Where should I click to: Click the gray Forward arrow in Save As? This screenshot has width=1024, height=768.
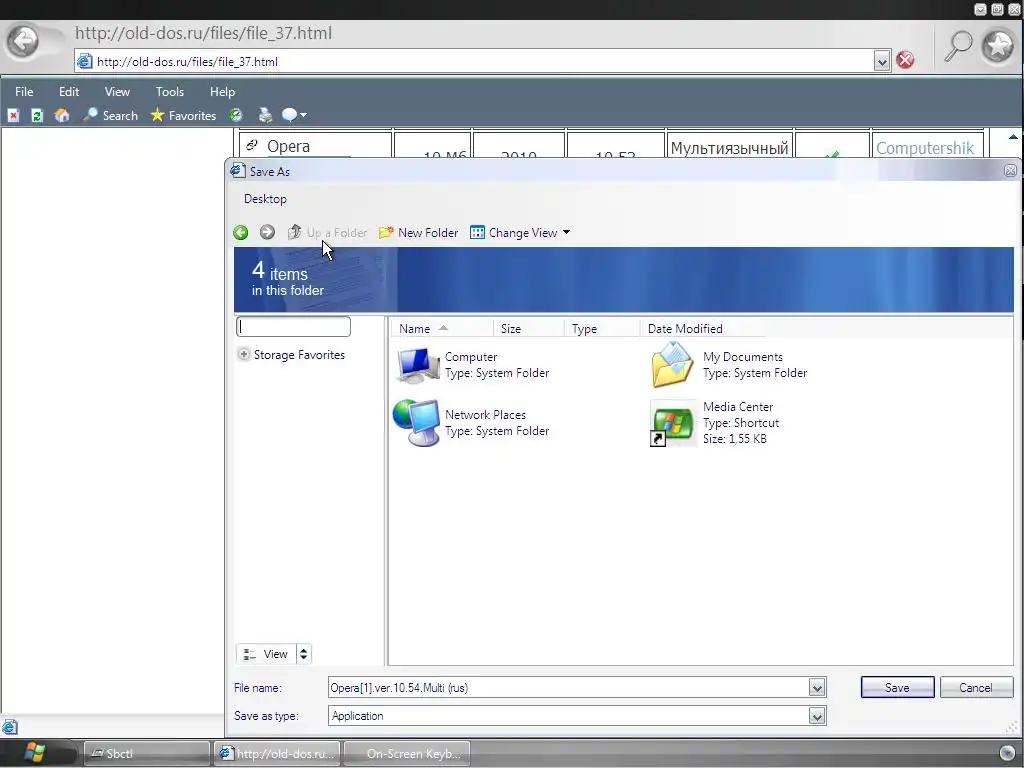click(x=267, y=232)
